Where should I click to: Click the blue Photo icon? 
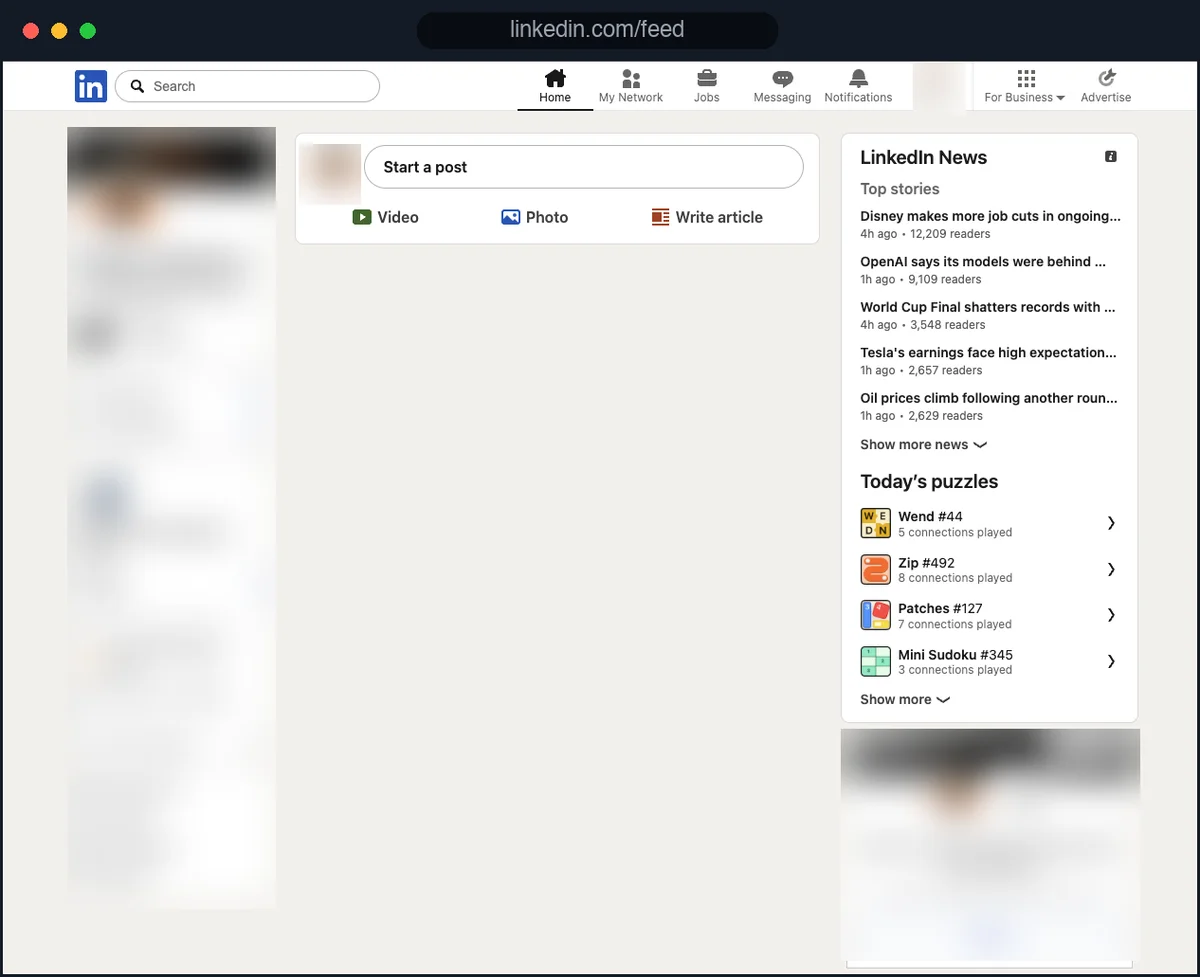pyautogui.click(x=511, y=217)
